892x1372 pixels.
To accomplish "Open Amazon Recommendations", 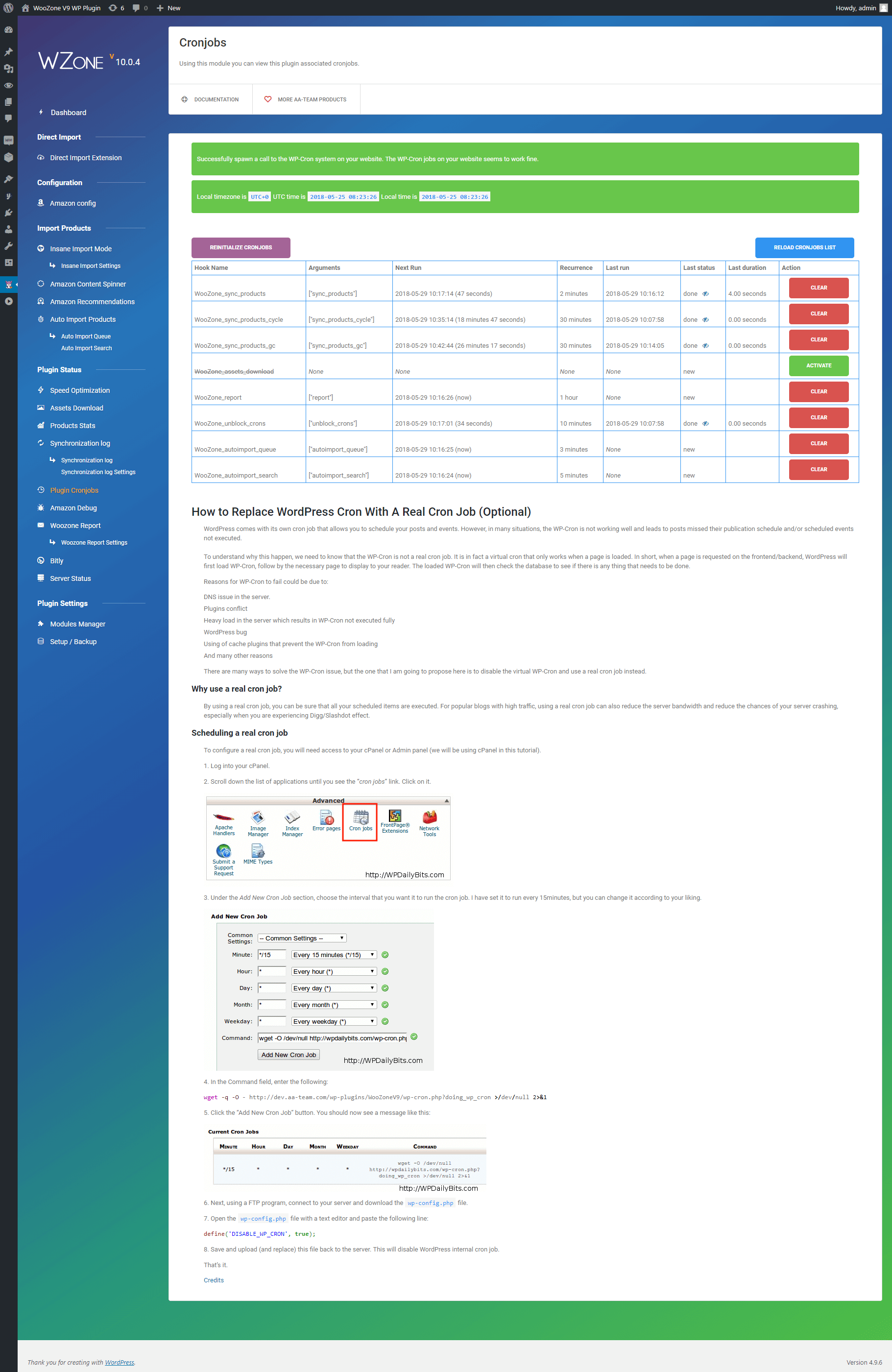I will point(92,302).
